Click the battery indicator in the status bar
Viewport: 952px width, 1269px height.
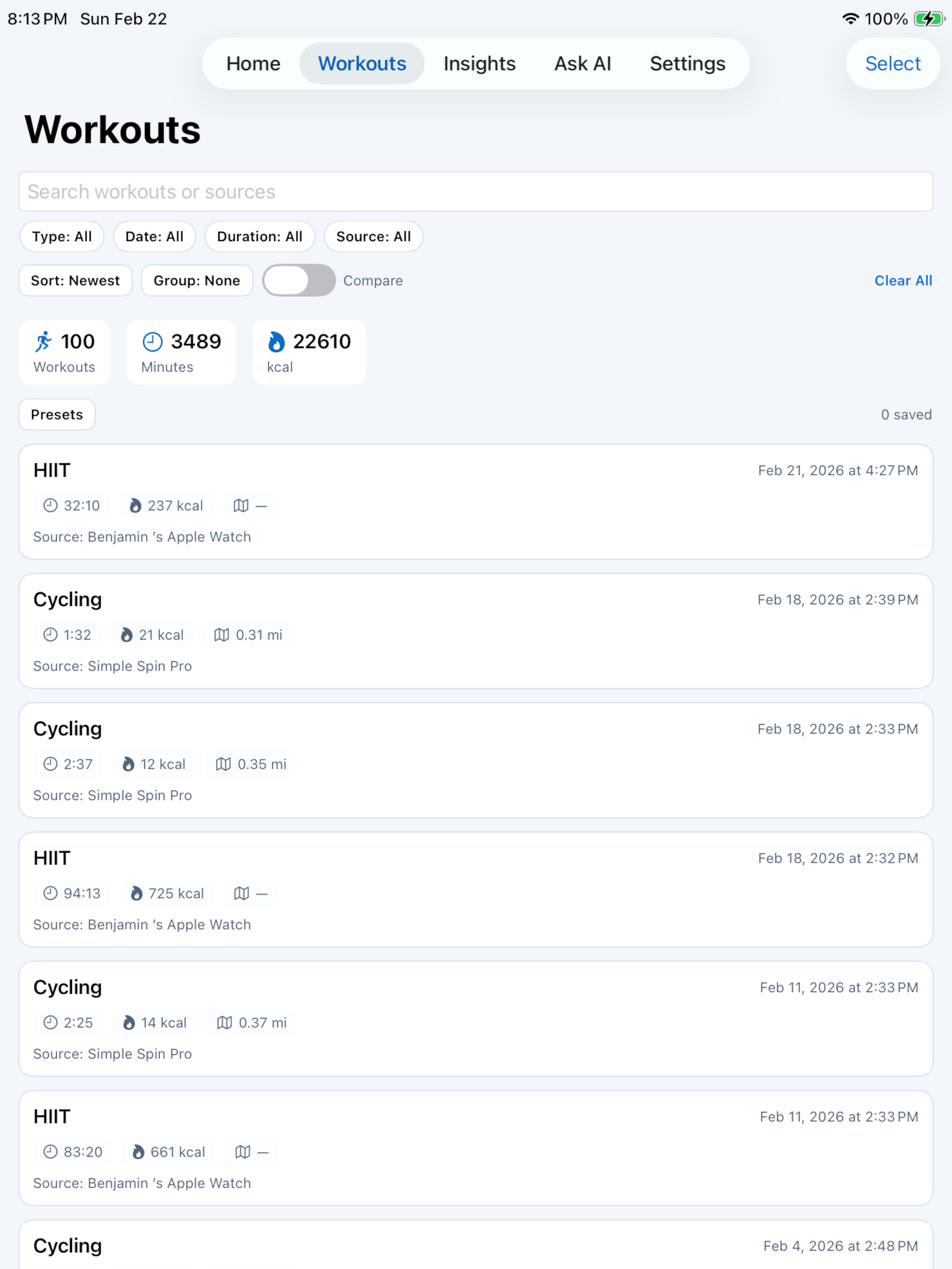point(928,18)
